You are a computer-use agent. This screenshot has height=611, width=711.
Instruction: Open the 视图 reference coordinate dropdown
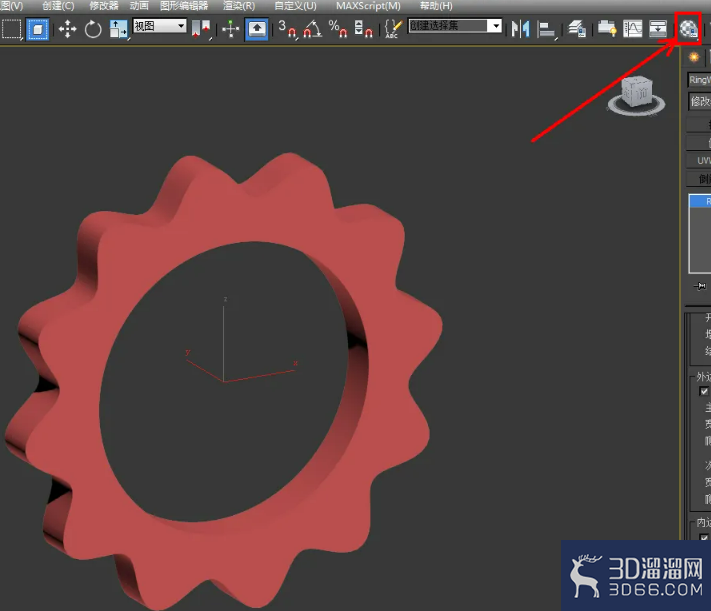(160, 26)
